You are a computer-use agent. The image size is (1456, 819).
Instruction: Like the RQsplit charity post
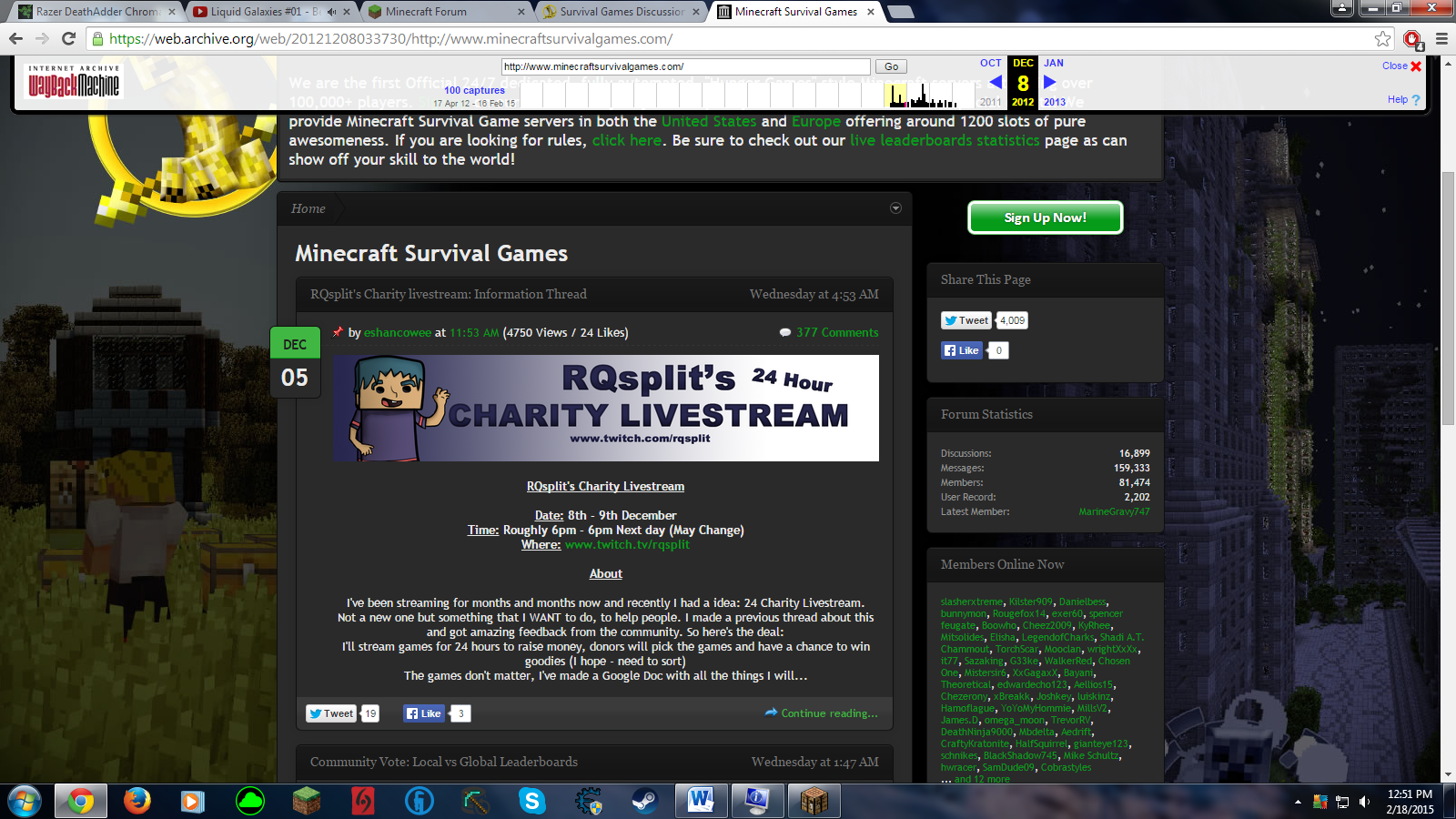tap(424, 713)
